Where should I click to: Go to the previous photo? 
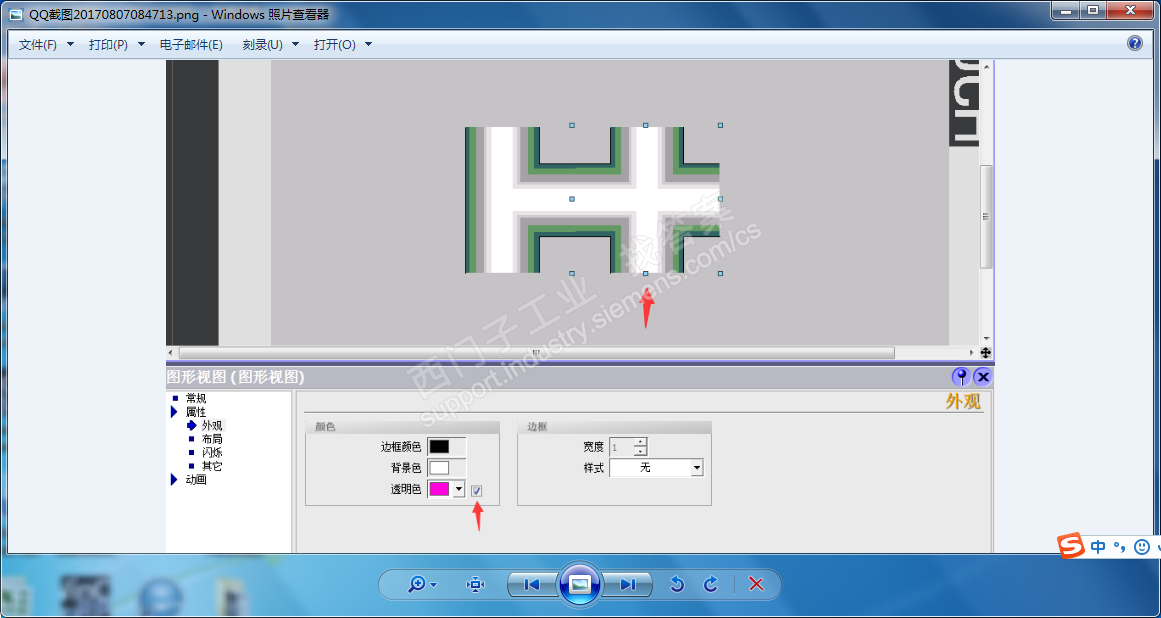tap(531, 585)
